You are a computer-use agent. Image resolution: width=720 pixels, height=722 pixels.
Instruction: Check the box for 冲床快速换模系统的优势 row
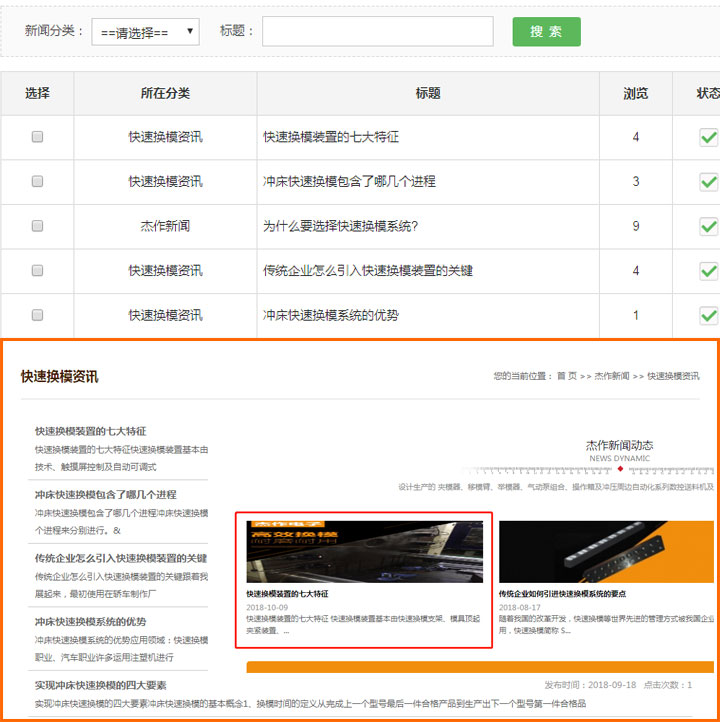tap(37, 315)
